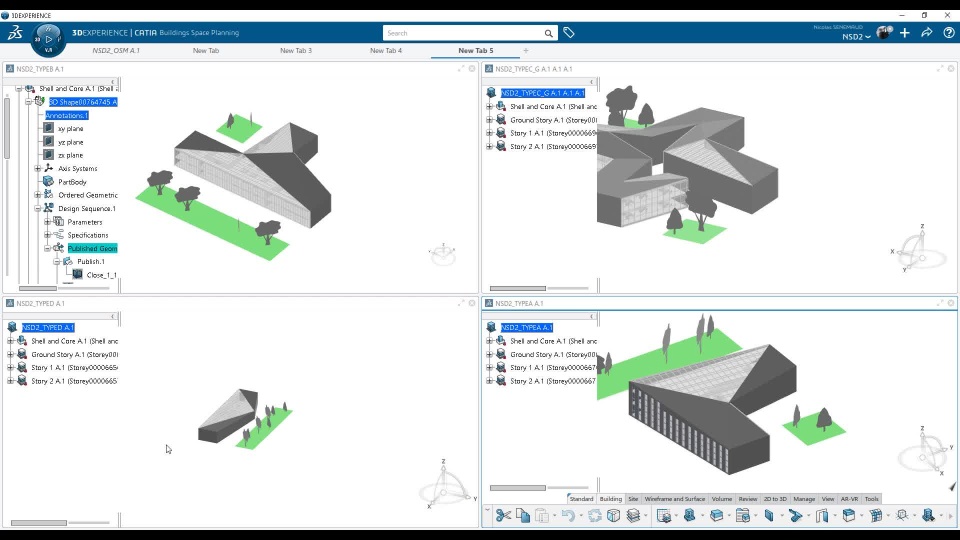The image size is (960, 540).
Task: Click the Cut scissors icon in toolbar
Action: 503,516
